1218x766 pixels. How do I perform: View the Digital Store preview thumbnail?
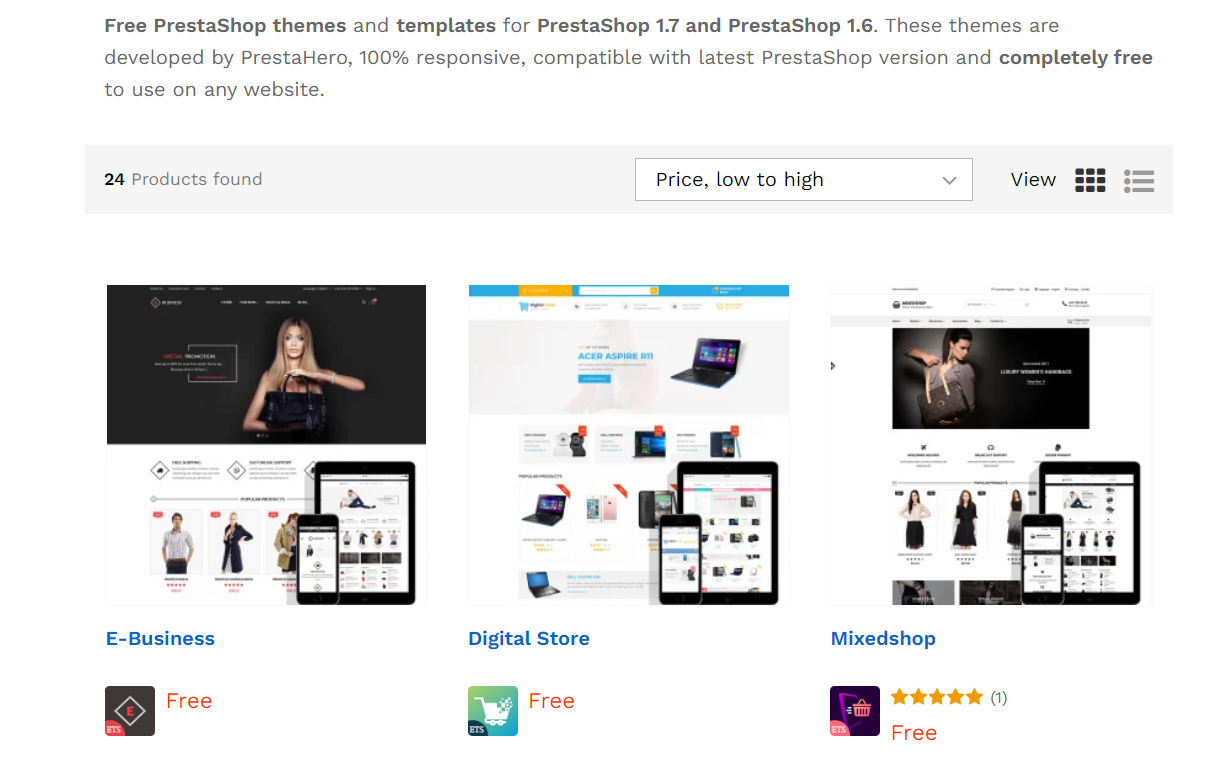(x=628, y=445)
